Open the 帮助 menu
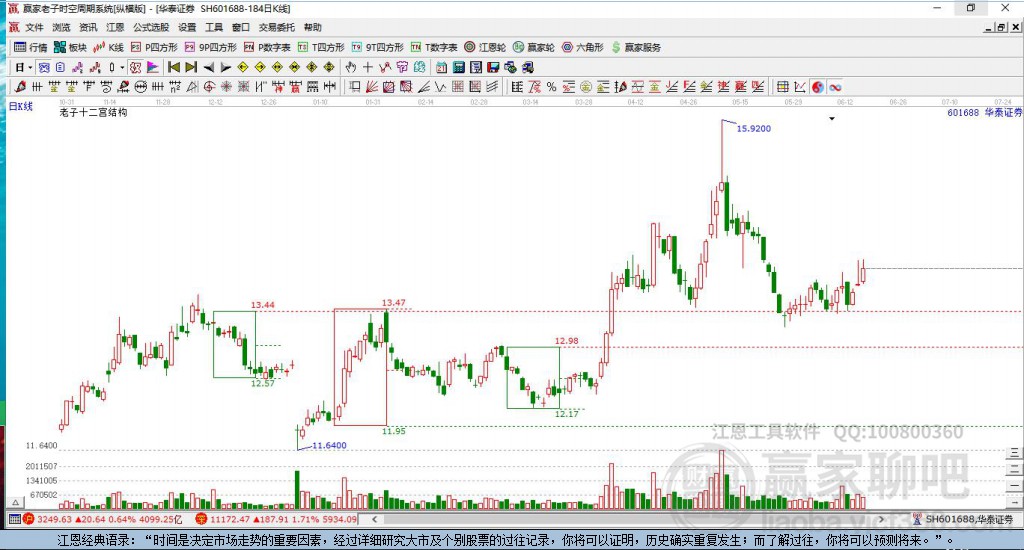 pos(312,27)
